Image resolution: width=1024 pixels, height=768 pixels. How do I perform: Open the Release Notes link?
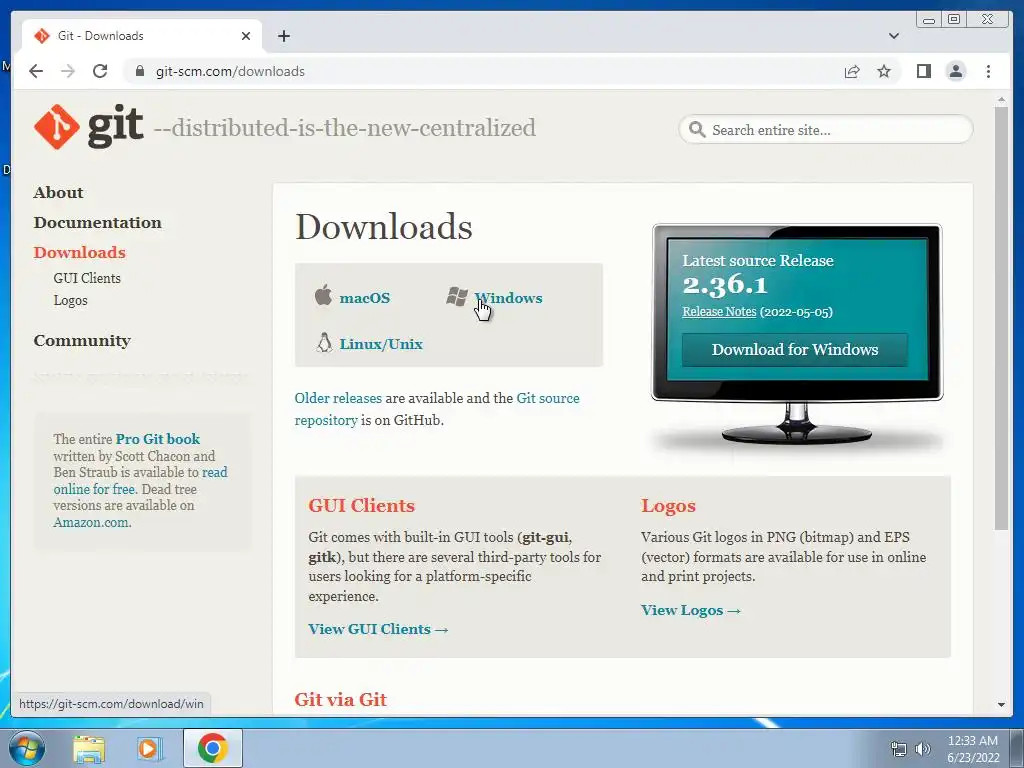(719, 312)
